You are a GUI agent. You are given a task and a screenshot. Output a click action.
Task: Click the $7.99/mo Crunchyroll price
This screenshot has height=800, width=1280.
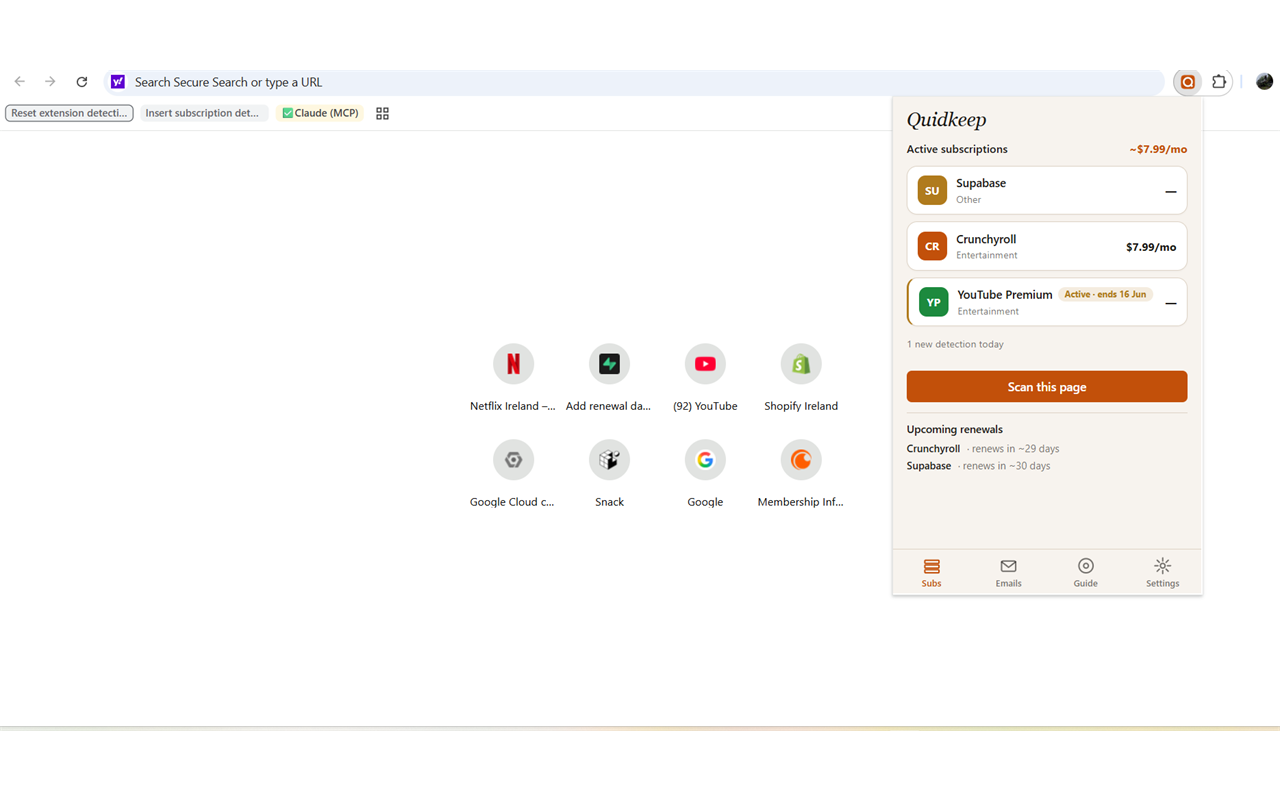(x=1151, y=247)
